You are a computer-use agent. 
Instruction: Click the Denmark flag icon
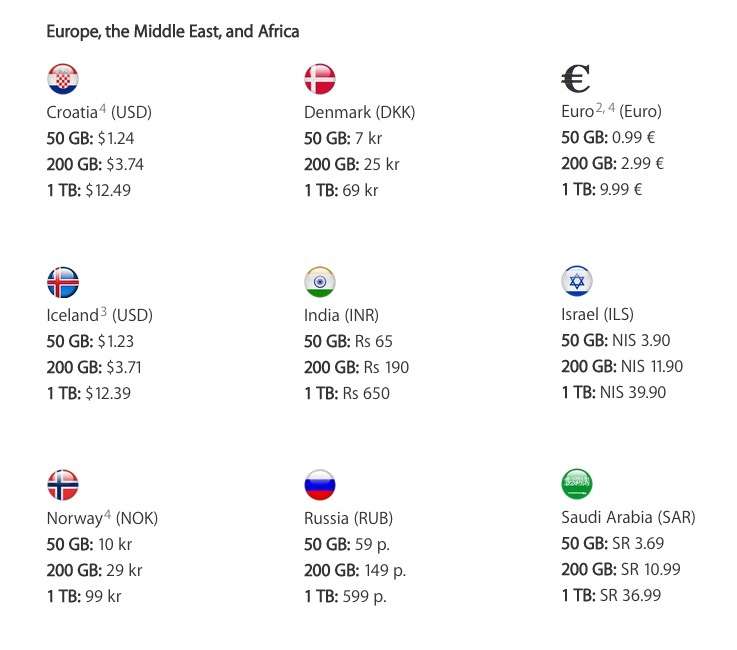tap(320, 79)
